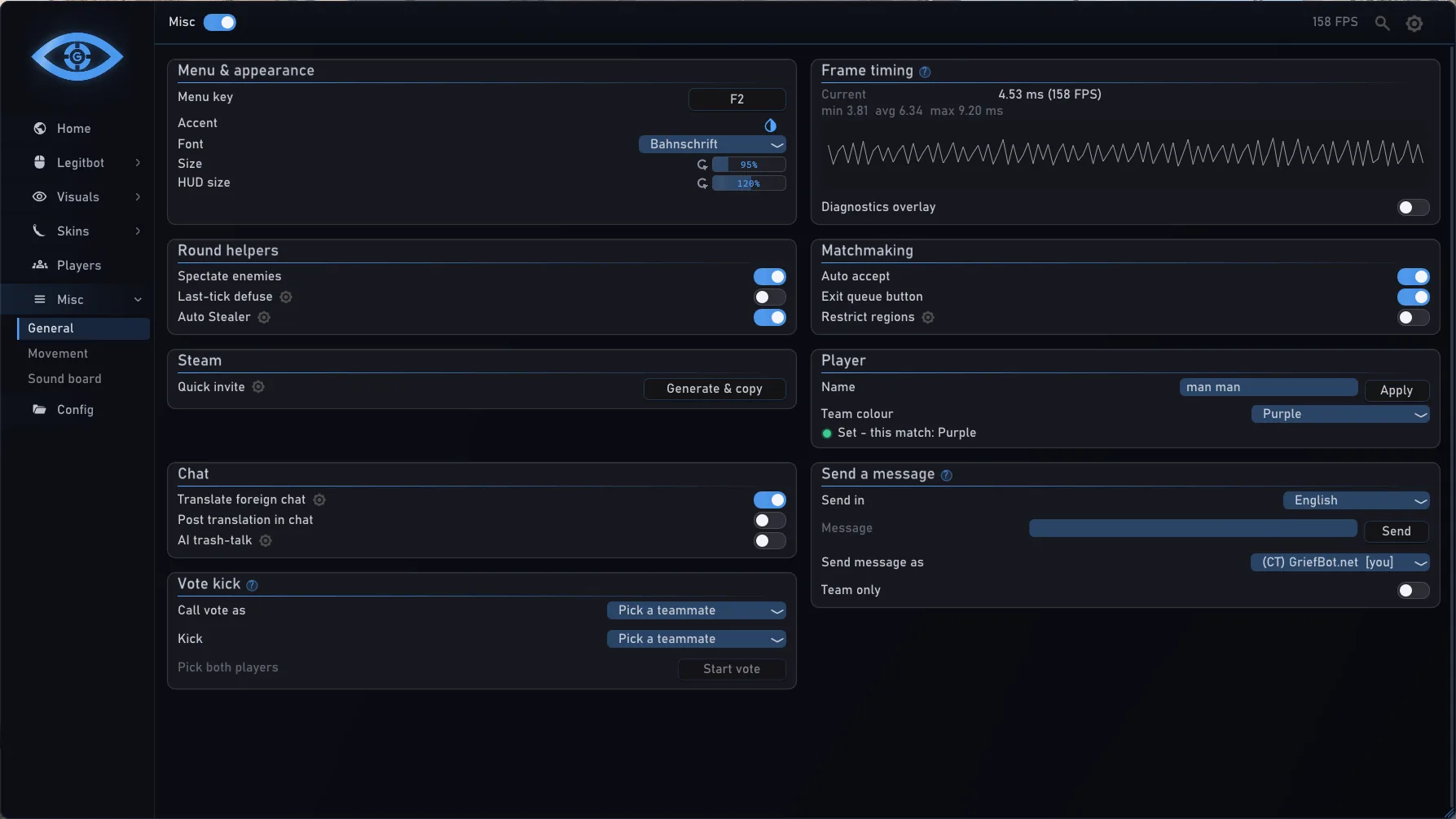
Task: Open the search magnifier icon
Action: [x=1382, y=23]
